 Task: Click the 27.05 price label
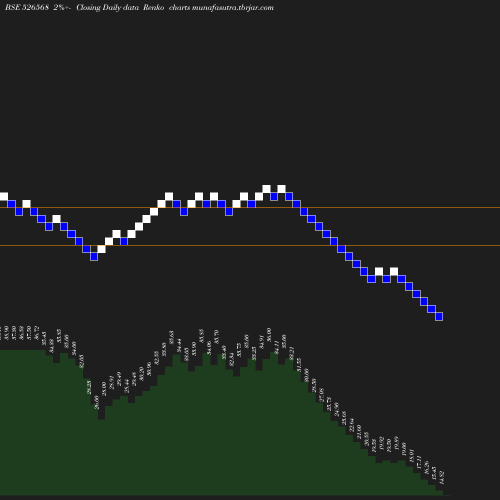pyautogui.click(x=321, y=395)
